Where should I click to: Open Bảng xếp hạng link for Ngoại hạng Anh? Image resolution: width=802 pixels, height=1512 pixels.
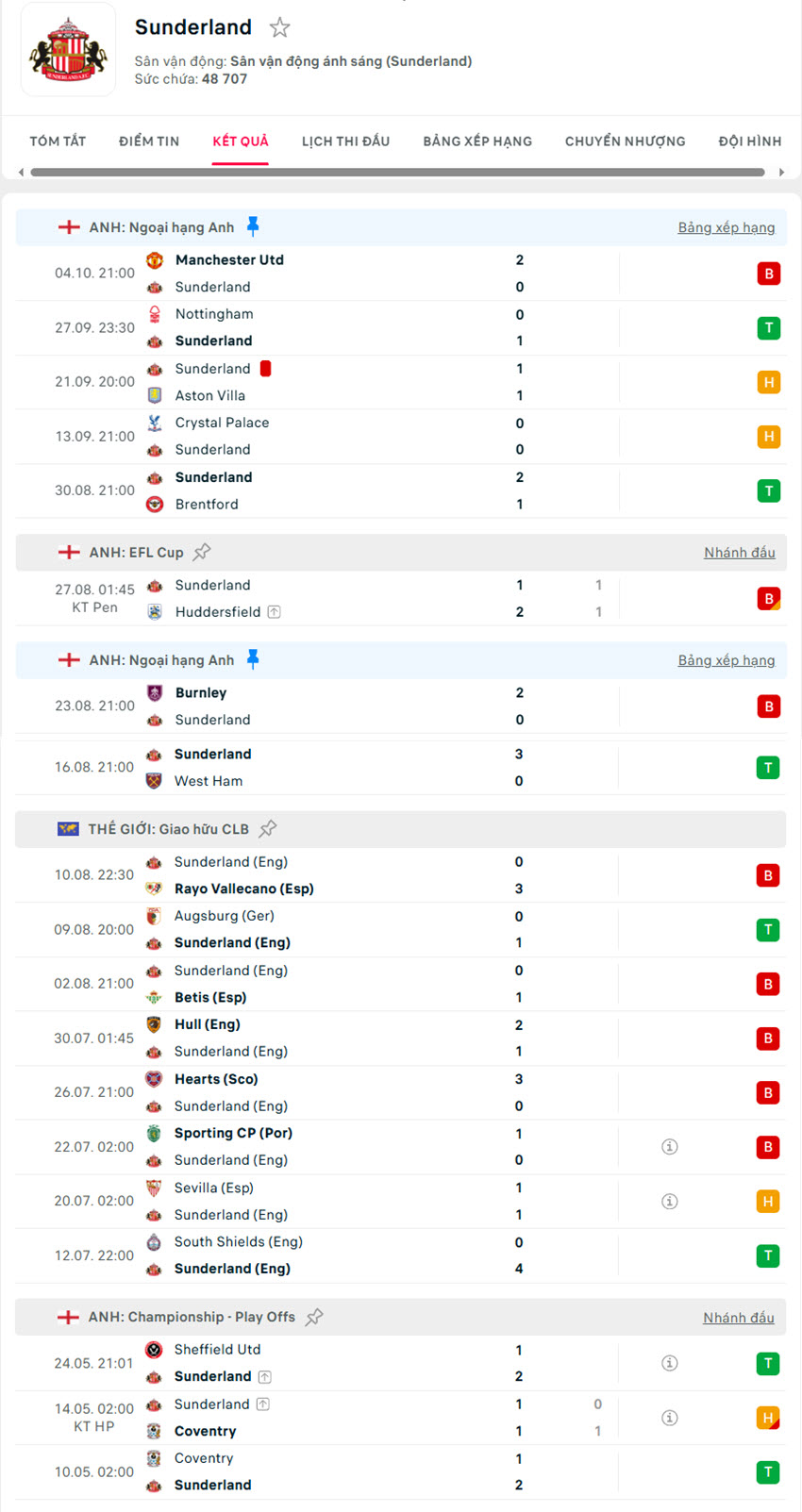click(x=726, y=227)
